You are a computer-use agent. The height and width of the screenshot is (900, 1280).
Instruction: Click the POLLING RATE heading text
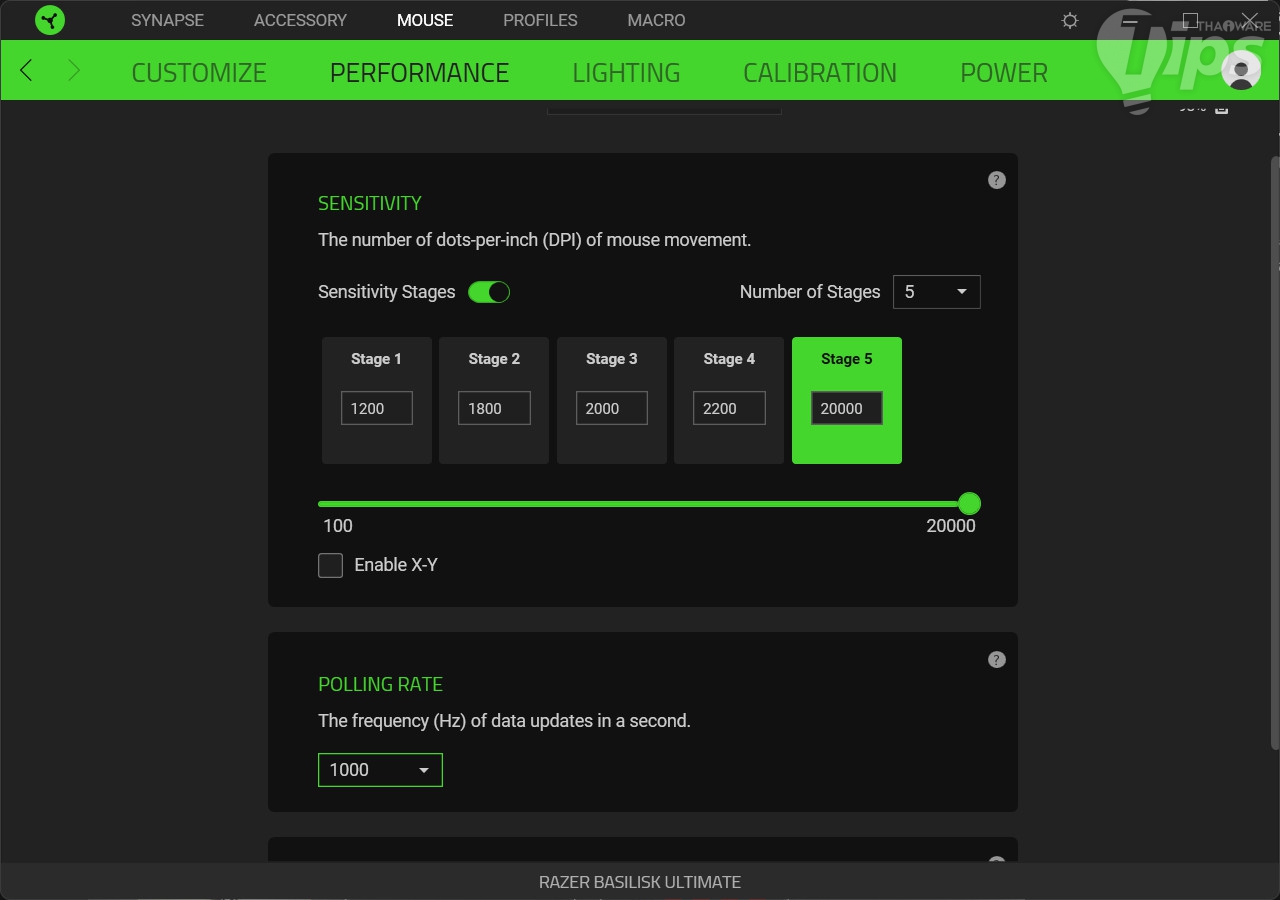click(380, 684)
